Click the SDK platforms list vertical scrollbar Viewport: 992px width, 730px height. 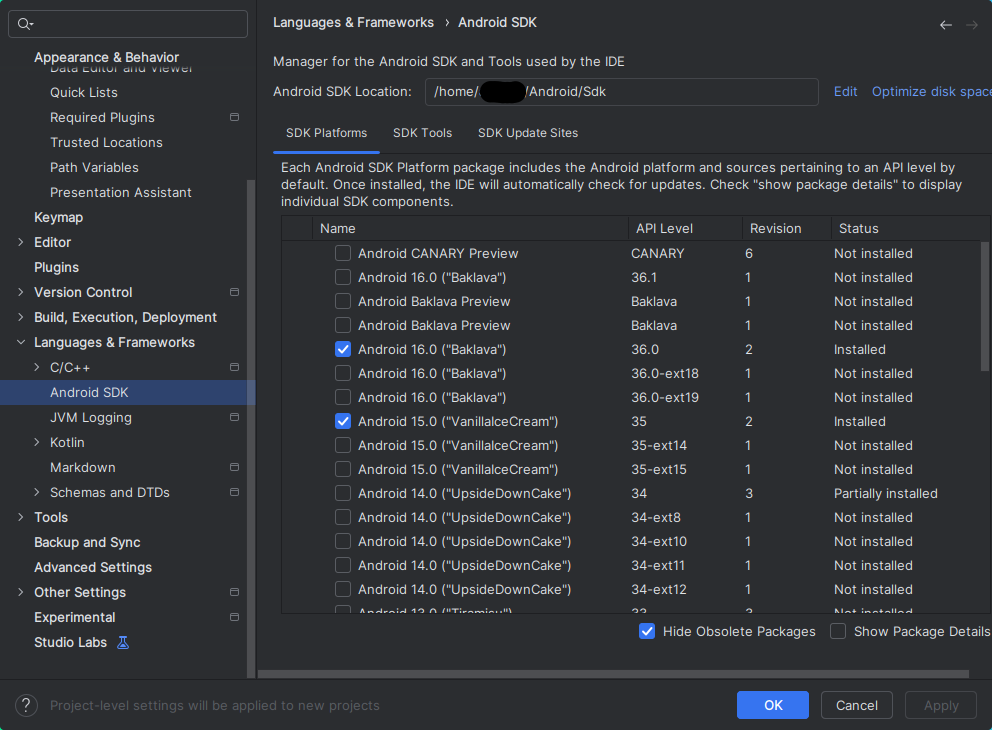click(984, 305)
